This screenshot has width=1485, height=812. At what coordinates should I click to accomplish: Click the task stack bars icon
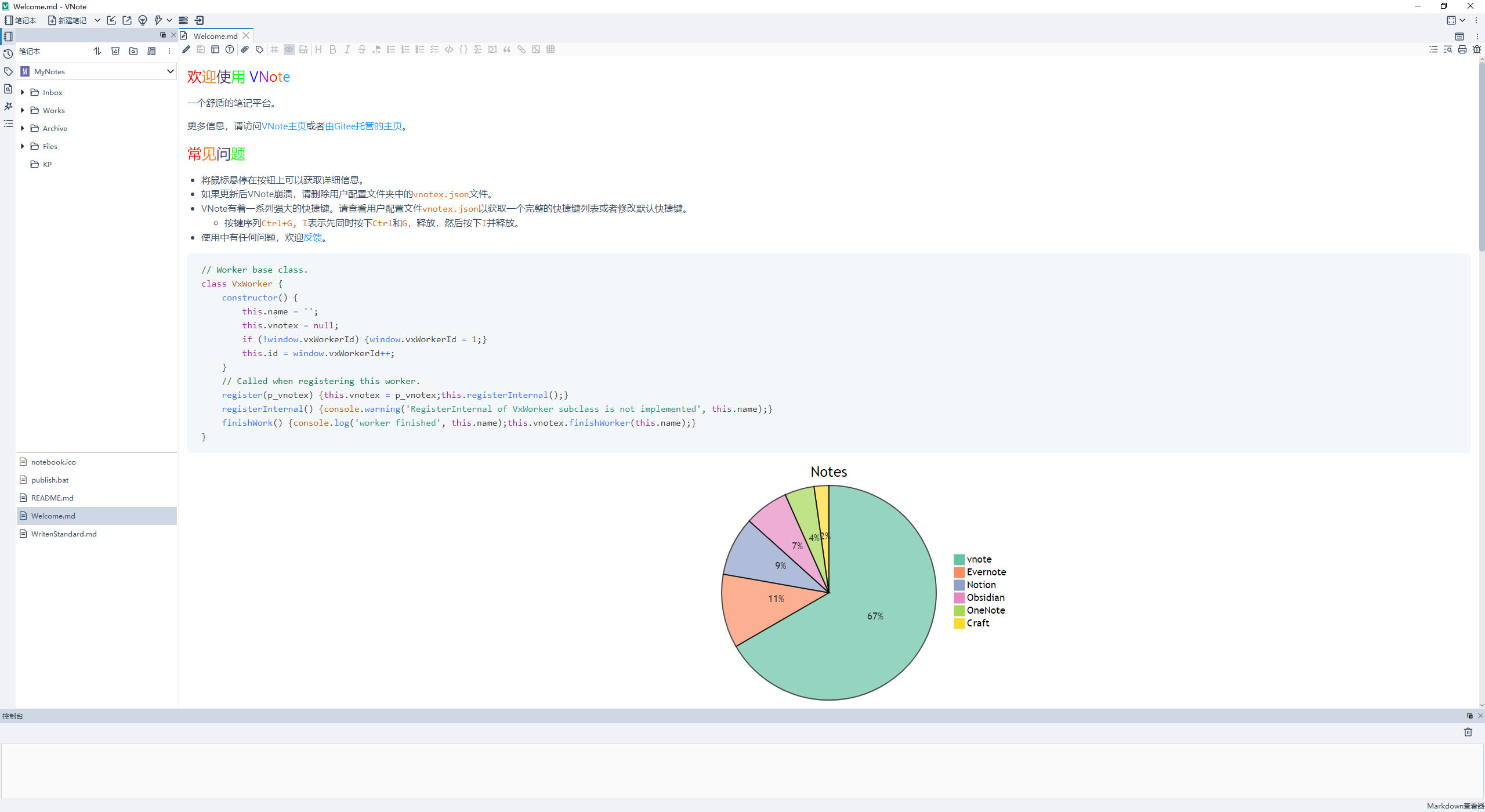pos(183,20)
